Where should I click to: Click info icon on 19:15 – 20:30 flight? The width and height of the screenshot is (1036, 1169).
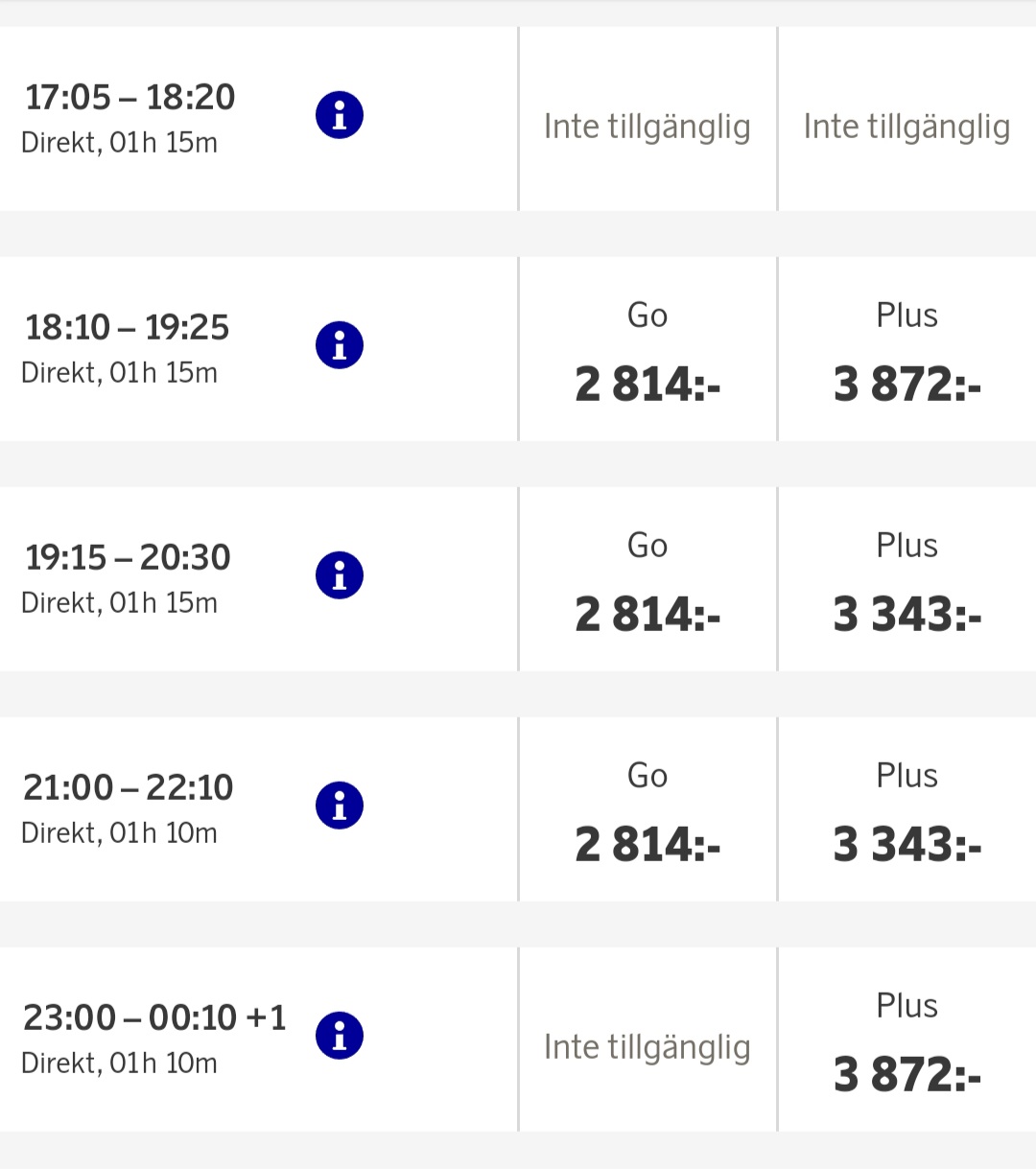click(x=340, y=576)
